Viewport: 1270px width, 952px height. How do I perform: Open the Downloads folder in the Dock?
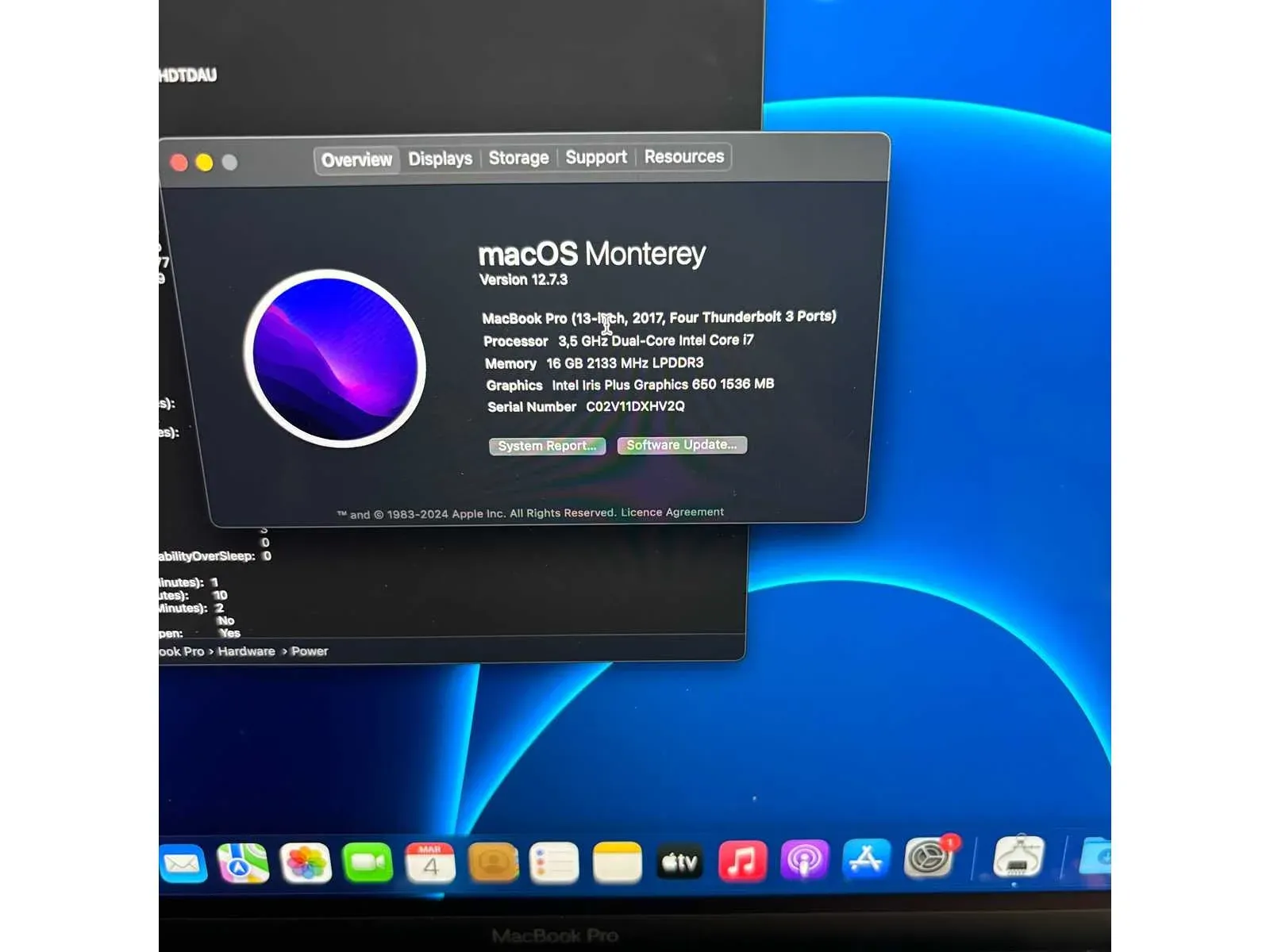click(1096, 856)
